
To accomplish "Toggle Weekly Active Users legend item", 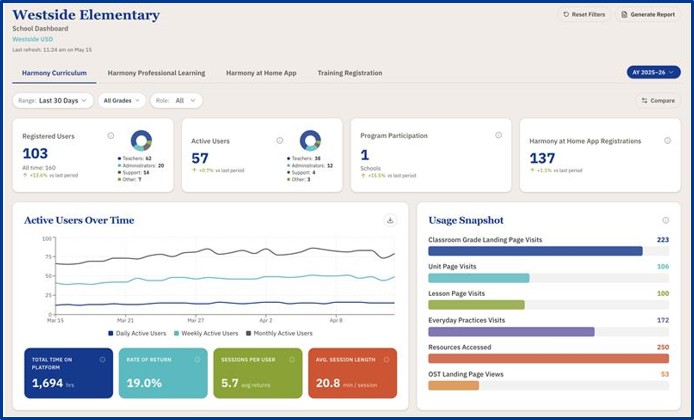I will point(206,333).
